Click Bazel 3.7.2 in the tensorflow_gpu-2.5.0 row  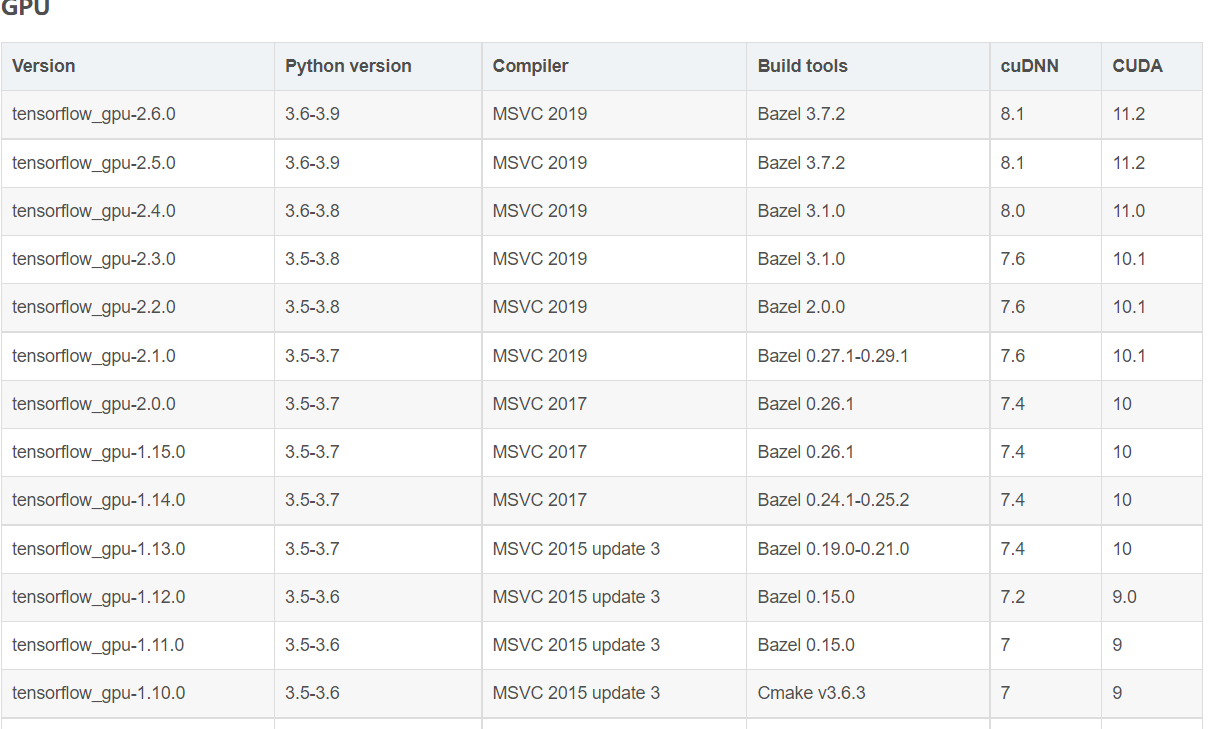pyautogui.click(x=868, y=163)
